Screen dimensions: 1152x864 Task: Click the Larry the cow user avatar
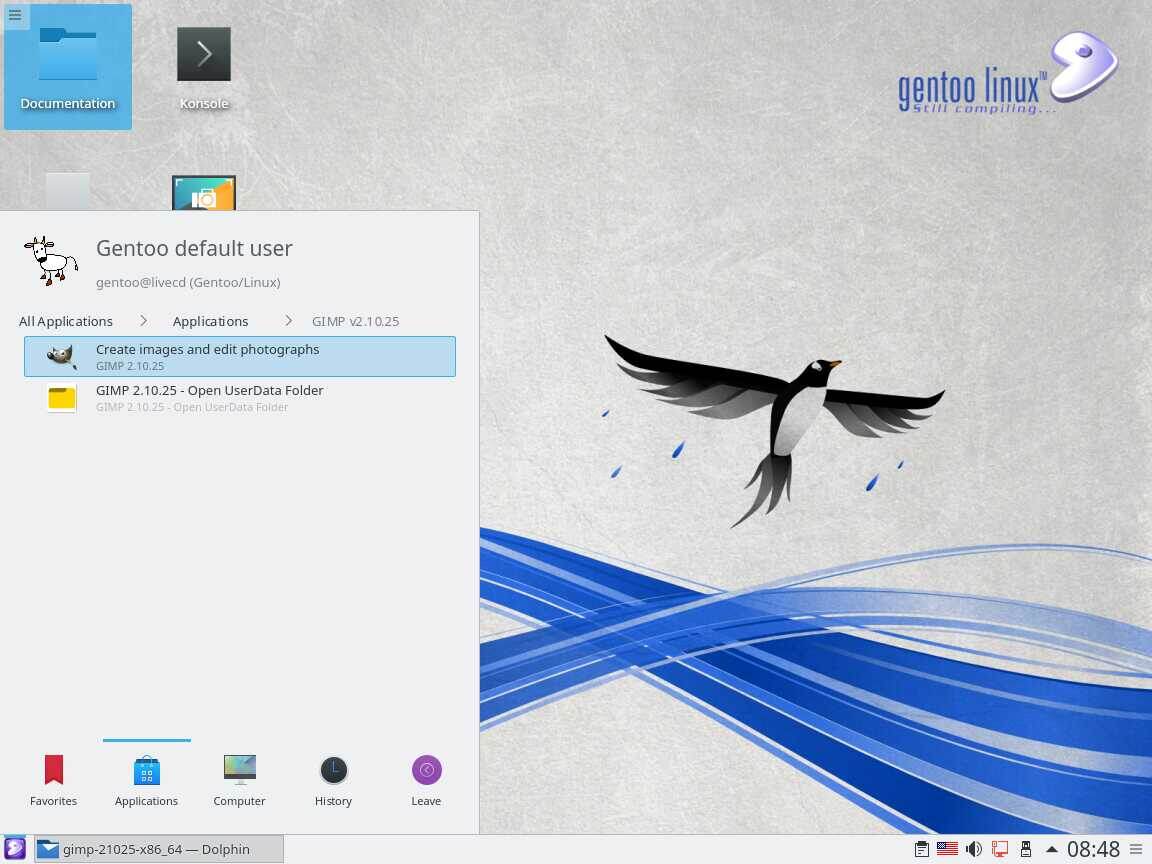click(x=51, y=261)
